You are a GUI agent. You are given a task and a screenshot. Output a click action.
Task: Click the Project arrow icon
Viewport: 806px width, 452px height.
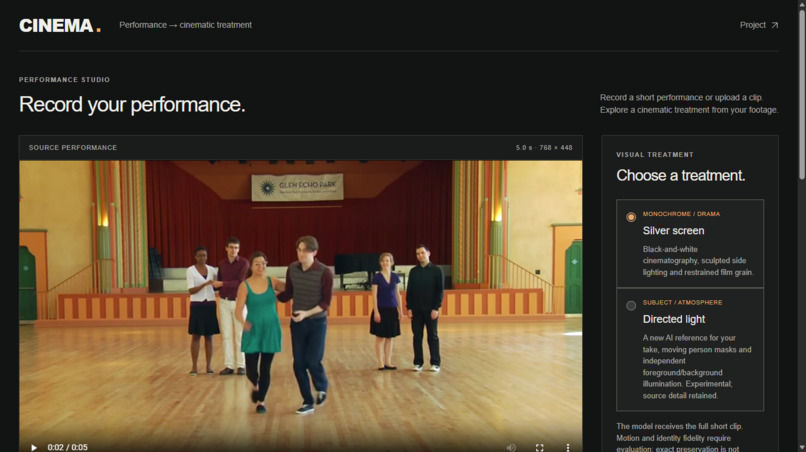click(774, 25)
